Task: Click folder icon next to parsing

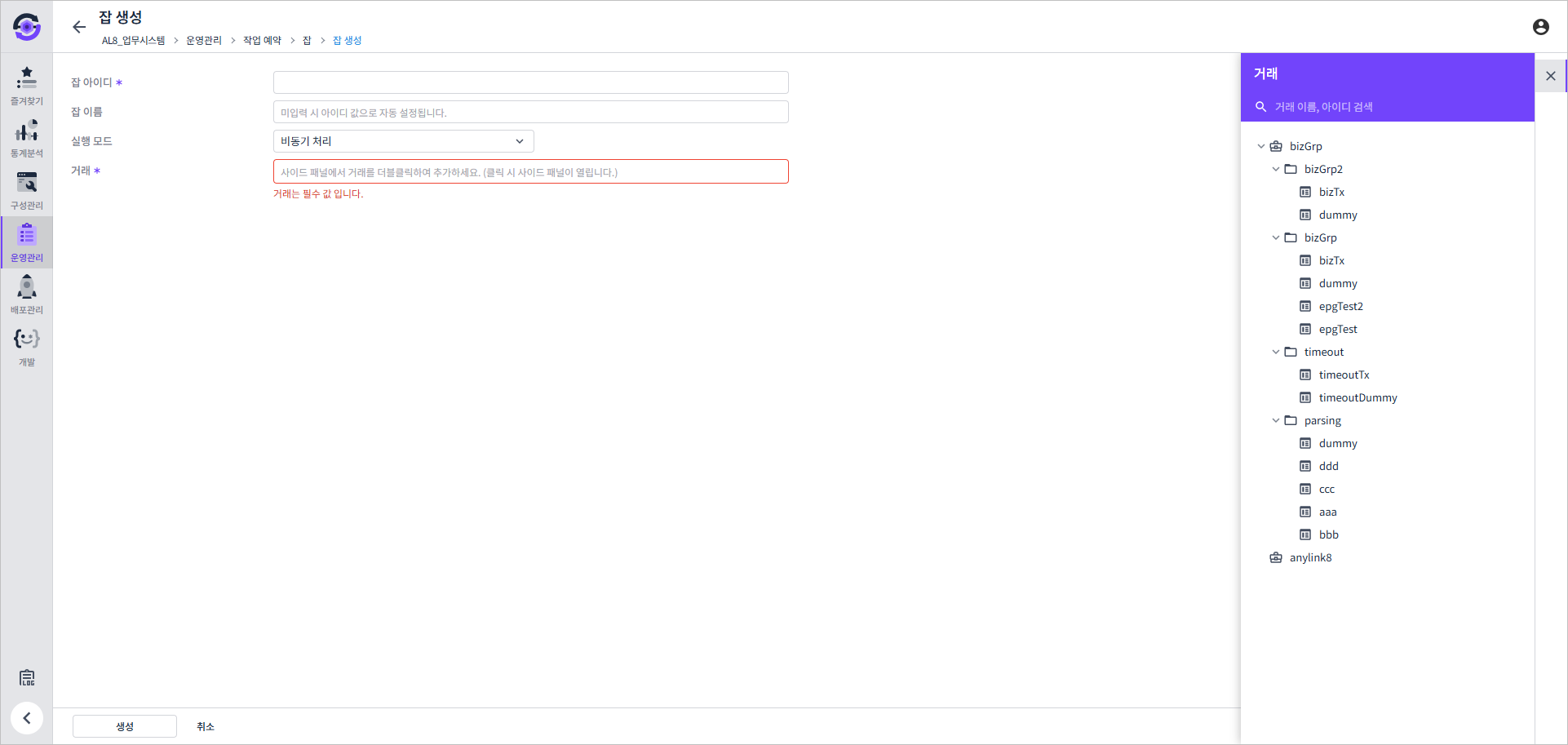Action: [x=1291, y=420]
